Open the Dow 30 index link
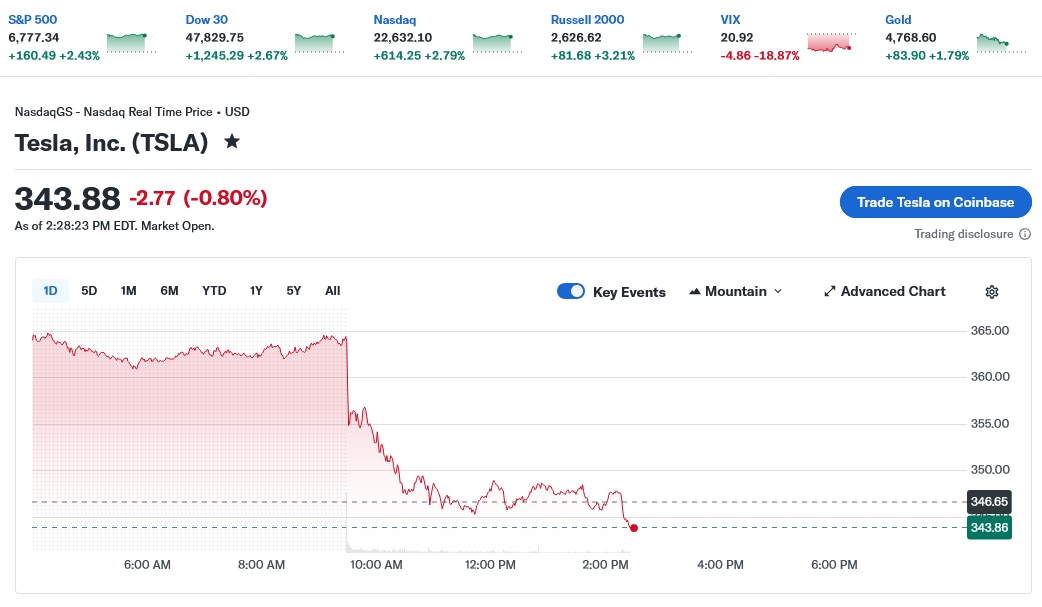Screen dimensions: 1042x607 207,20
